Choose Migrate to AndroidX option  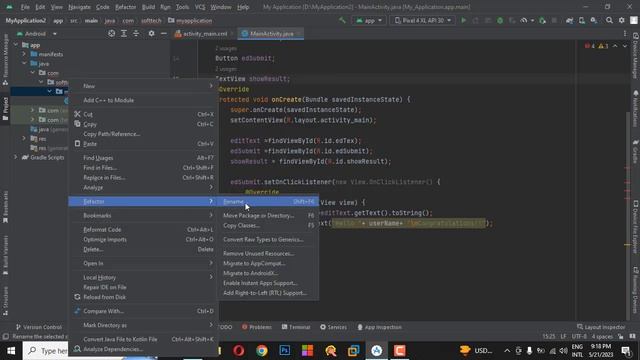click(268, 273)
